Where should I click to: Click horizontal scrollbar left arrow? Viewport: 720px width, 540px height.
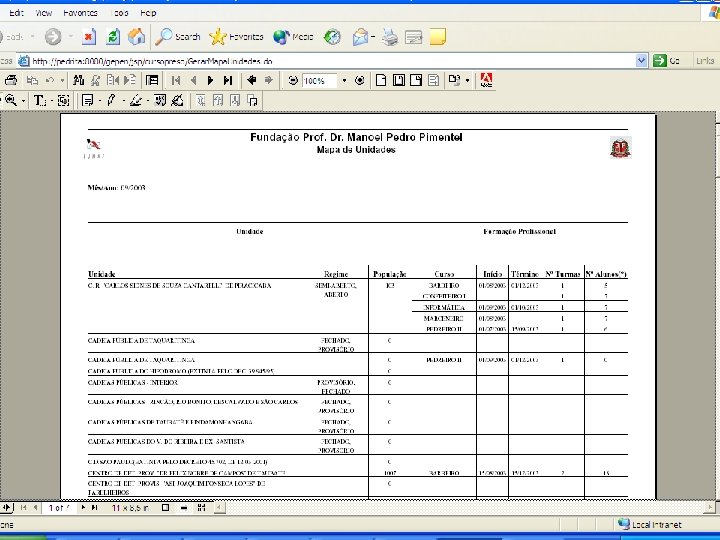coord(219,508)
